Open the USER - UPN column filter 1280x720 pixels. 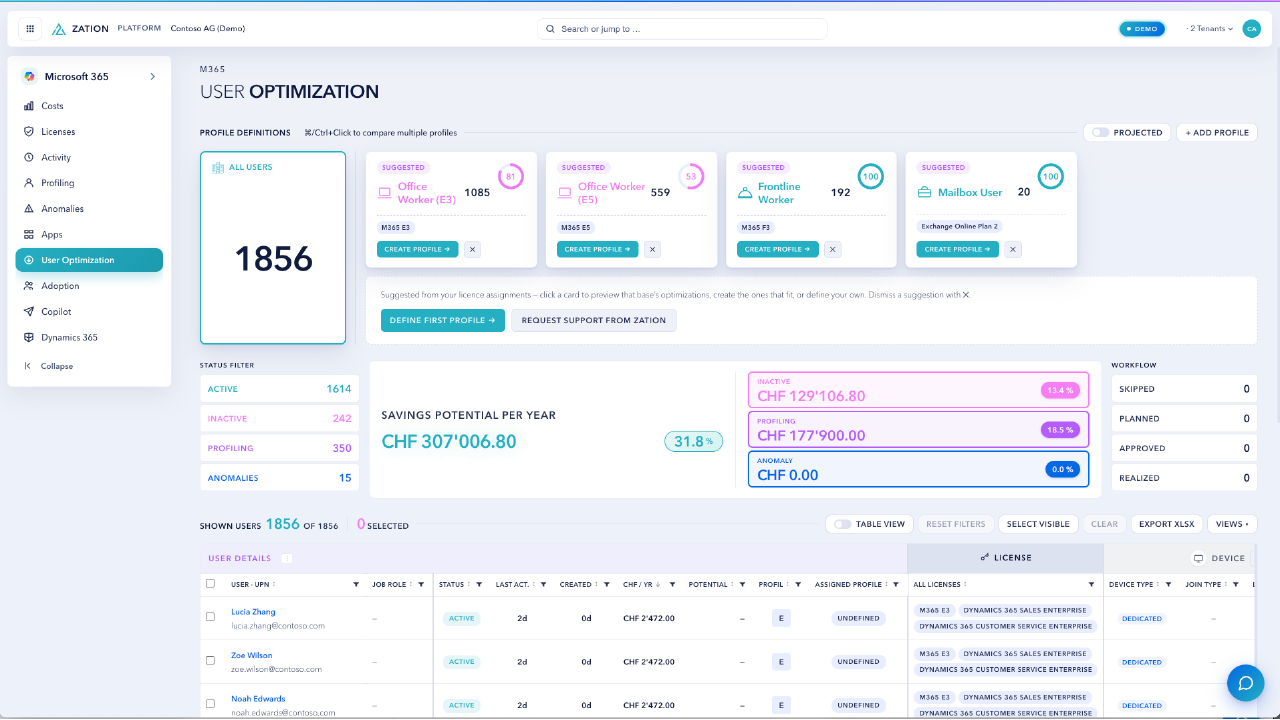tap(356, 585)
